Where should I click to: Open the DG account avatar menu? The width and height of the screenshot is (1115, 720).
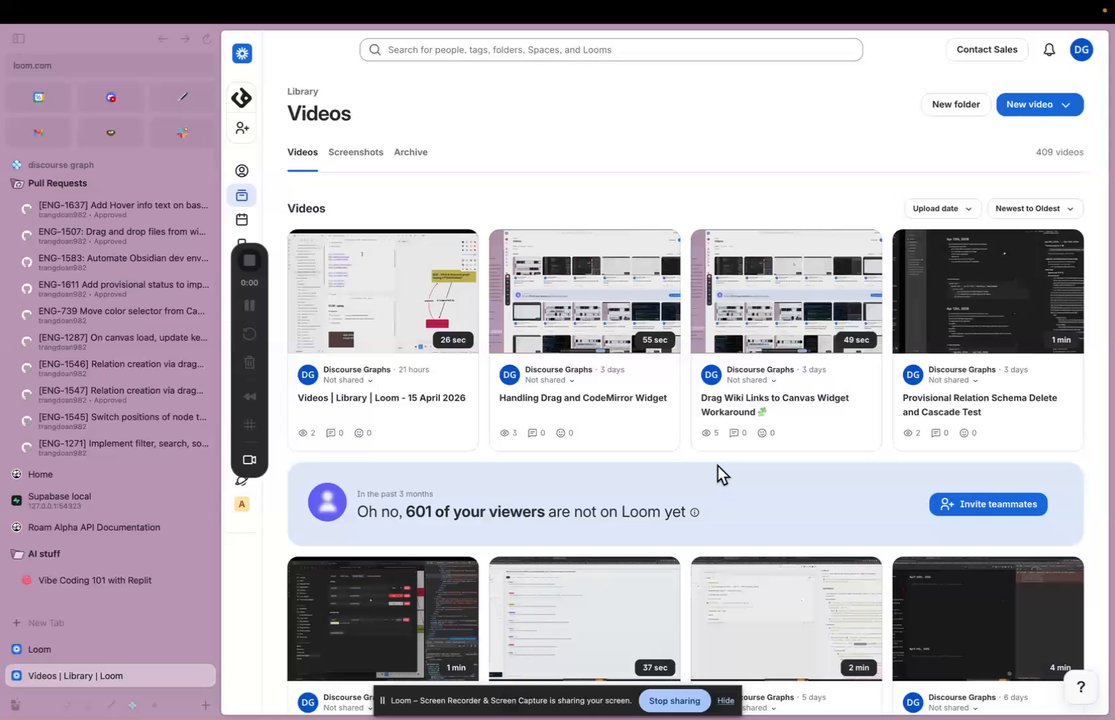coord(1081,50)
